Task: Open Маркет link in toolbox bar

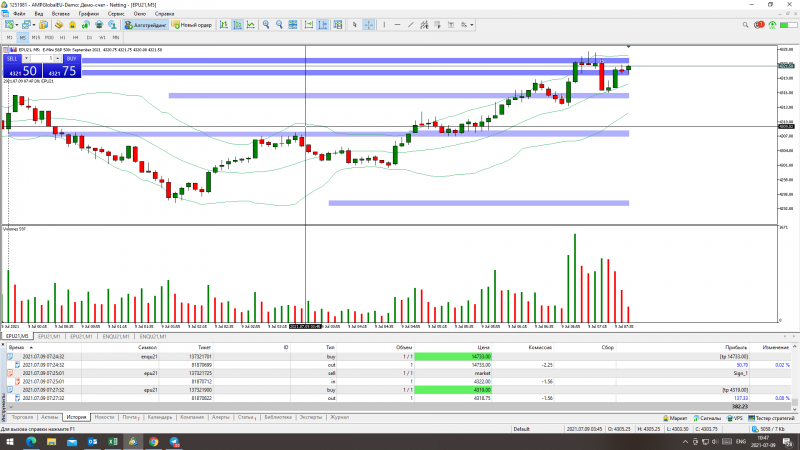Action: (675, 418)
